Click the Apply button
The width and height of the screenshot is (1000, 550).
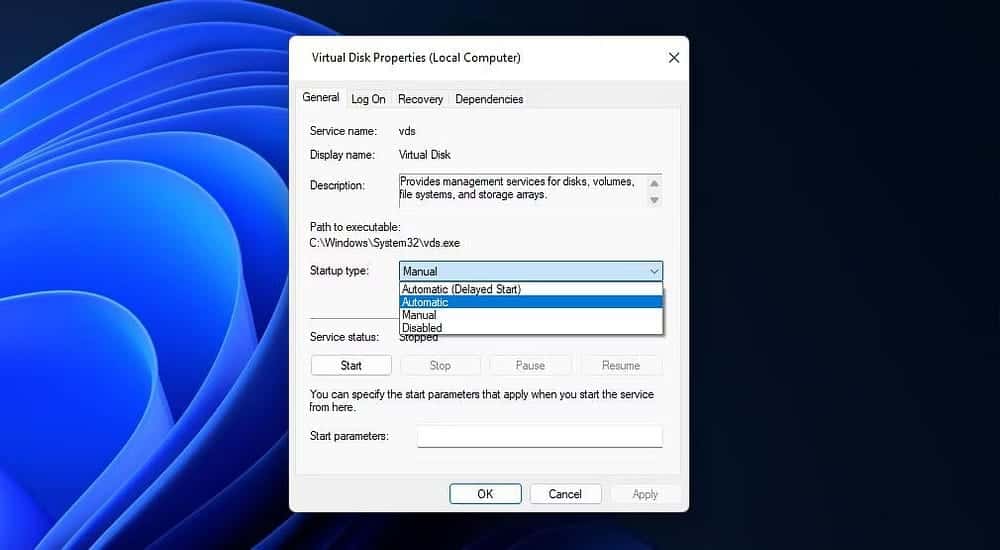coord(645,494)
